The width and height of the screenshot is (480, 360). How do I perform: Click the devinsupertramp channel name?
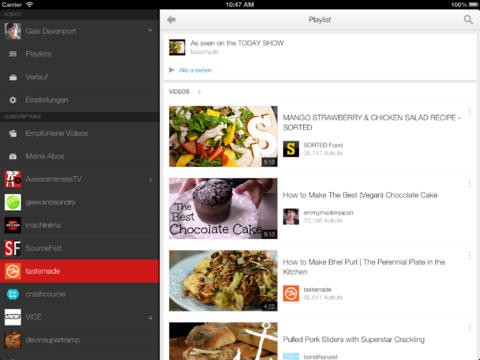click(53, 340)
